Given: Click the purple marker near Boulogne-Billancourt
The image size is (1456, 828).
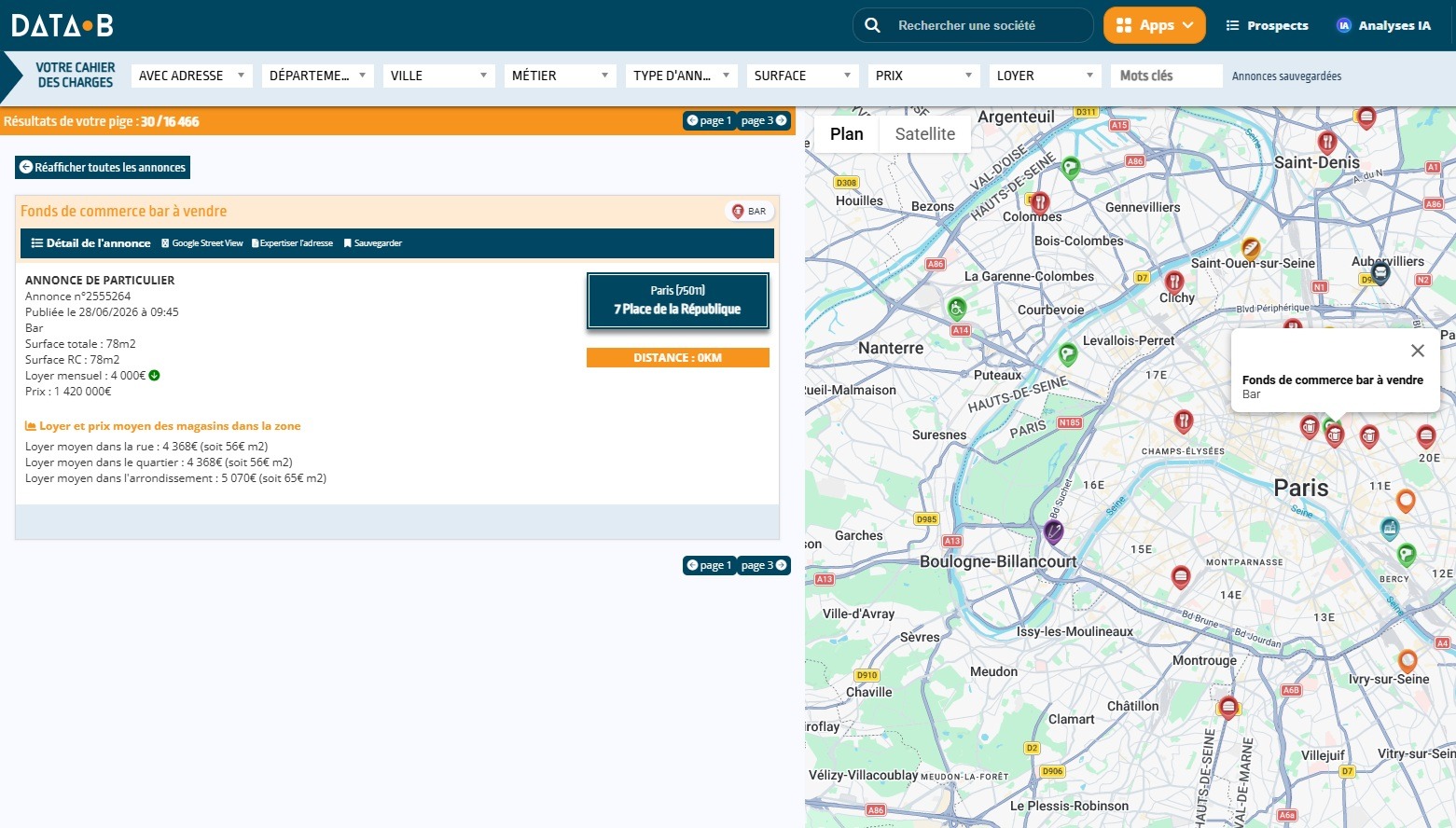Looking at the screenshot, I should (x=1053, y=532).
